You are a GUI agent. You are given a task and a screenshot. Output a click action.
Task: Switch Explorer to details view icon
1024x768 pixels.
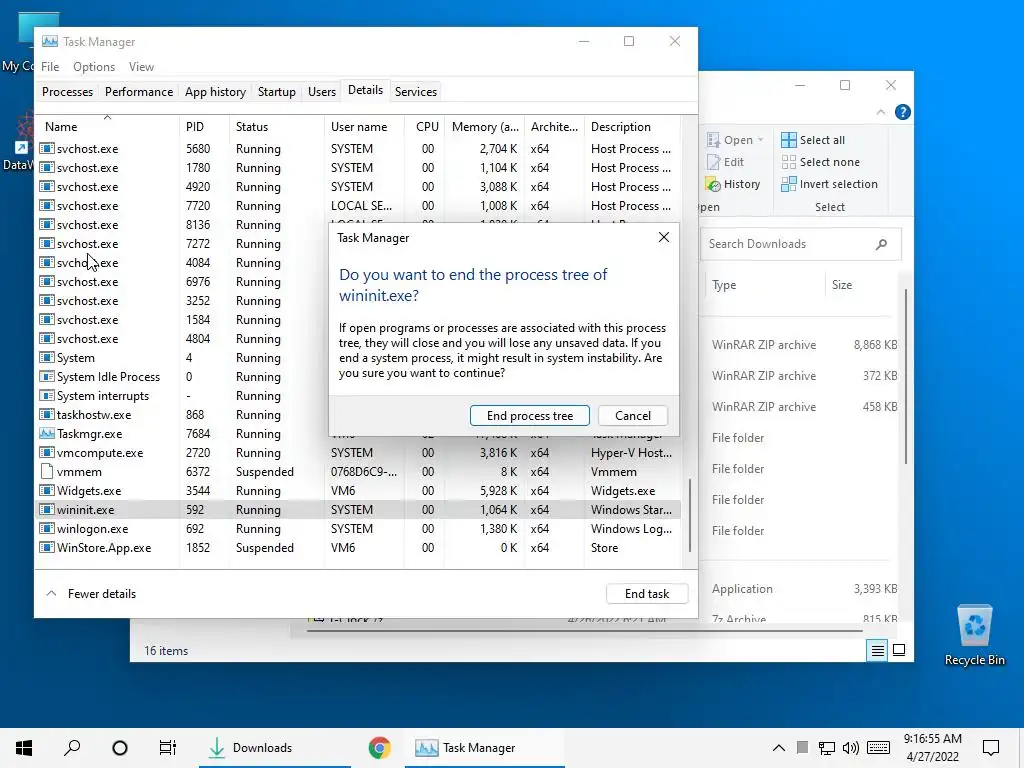(877, 650)
